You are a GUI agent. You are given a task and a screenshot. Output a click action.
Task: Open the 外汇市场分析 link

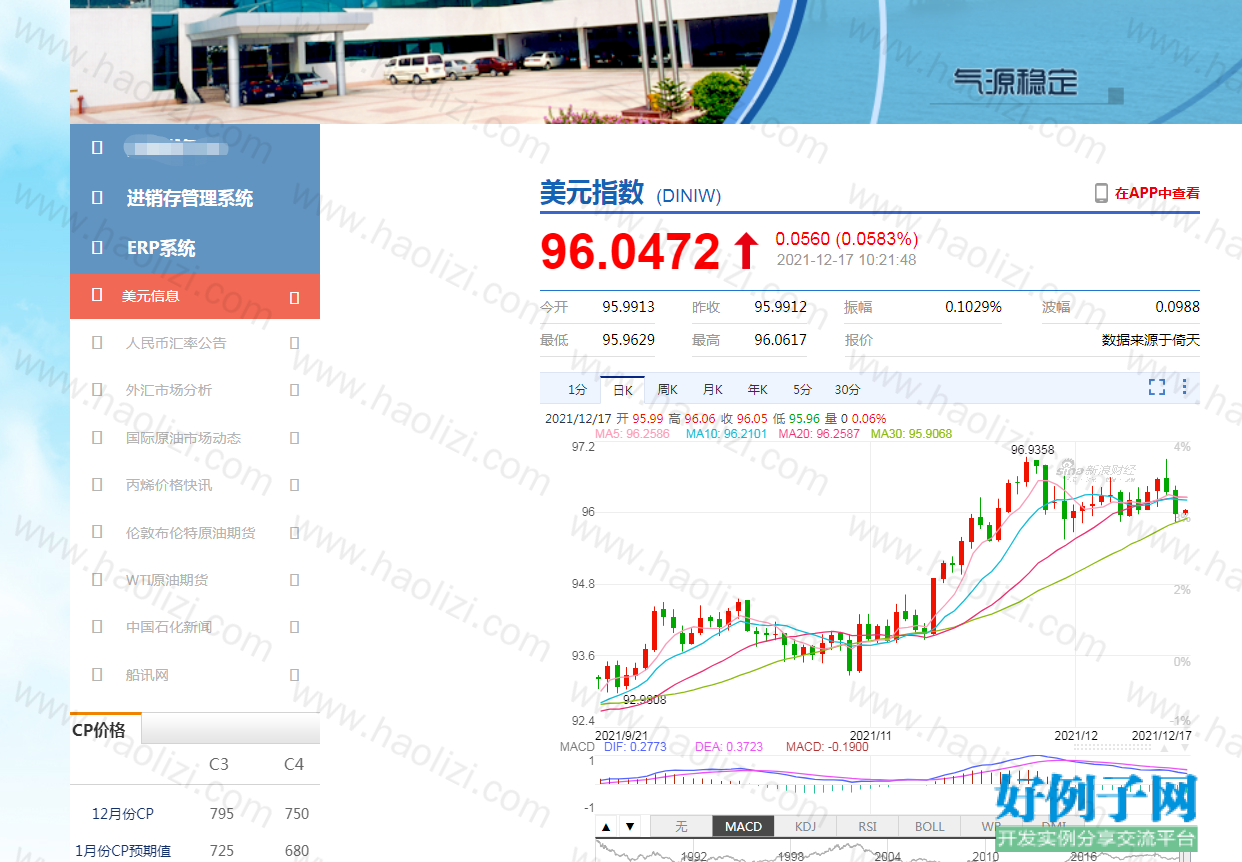click(169, 390)
